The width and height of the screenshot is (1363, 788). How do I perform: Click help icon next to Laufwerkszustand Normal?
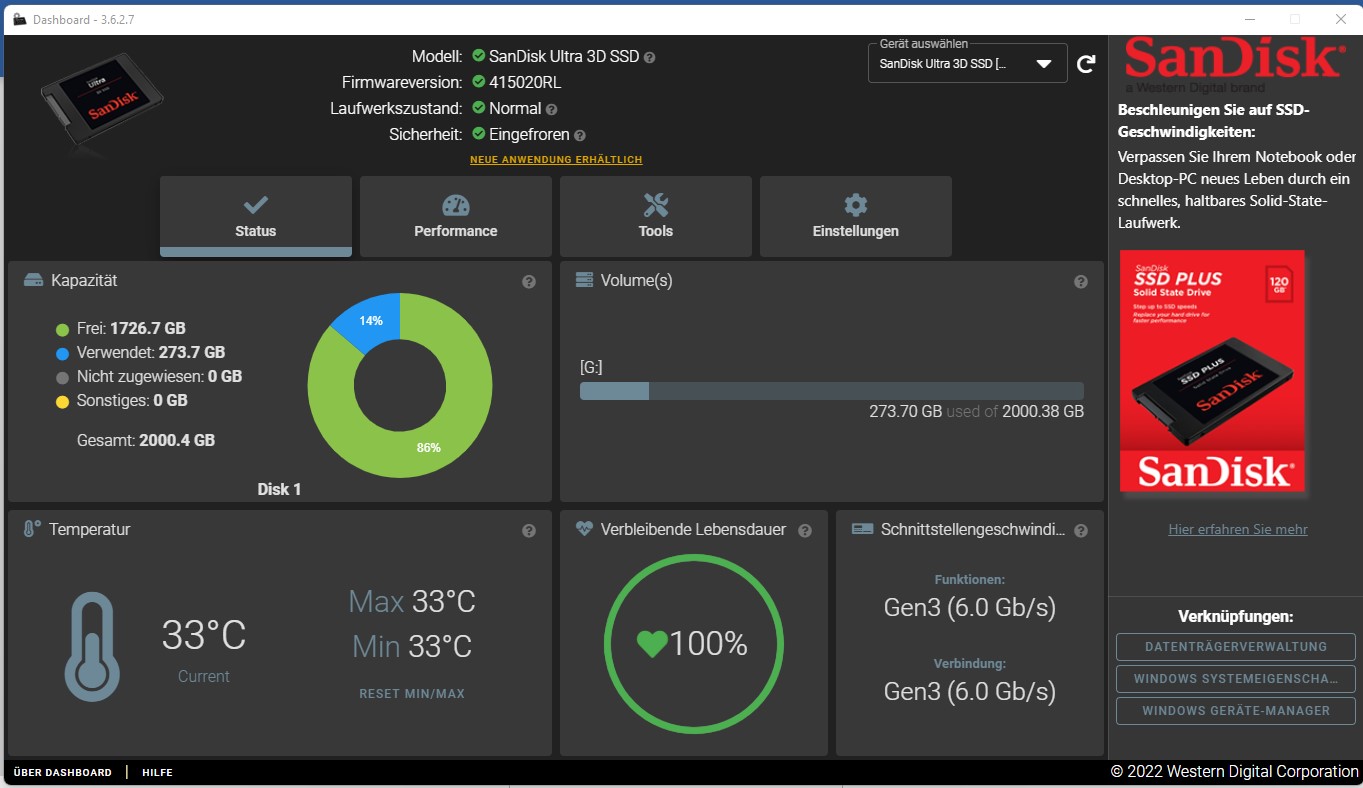(552, 109)
